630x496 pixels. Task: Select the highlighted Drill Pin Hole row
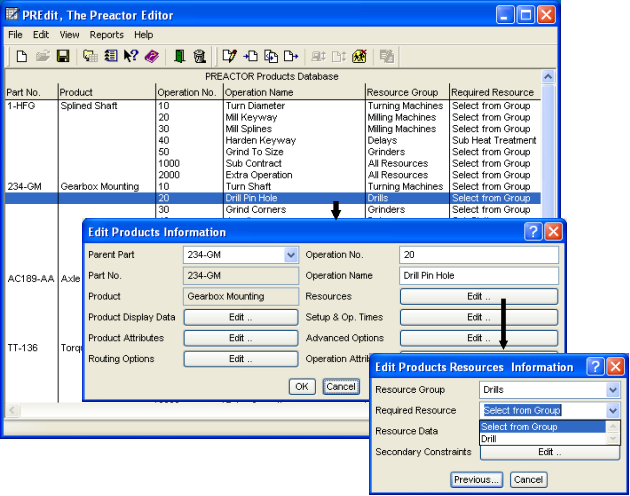[x=273, y=198]
